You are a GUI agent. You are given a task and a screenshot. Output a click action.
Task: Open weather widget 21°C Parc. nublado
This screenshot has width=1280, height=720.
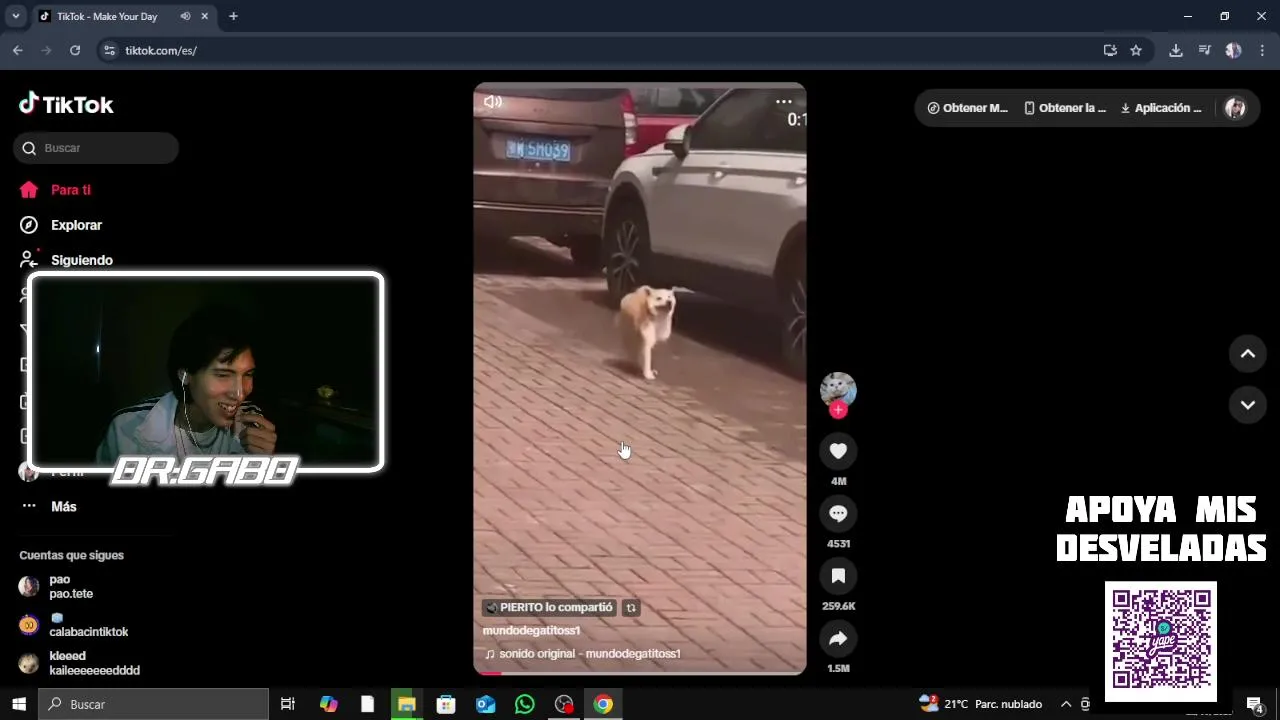(x=981, y=704)
